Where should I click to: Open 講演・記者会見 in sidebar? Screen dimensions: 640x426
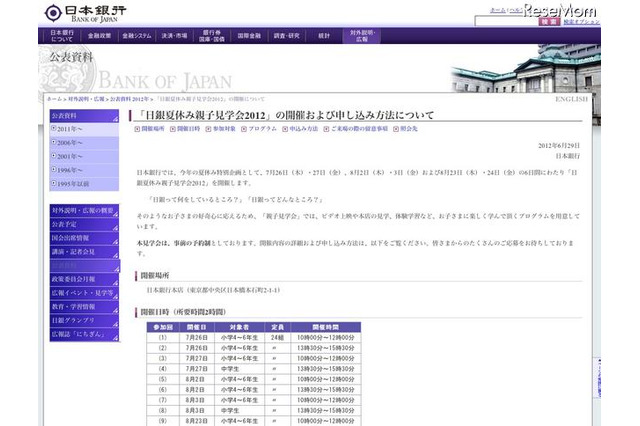pos(84,252)
